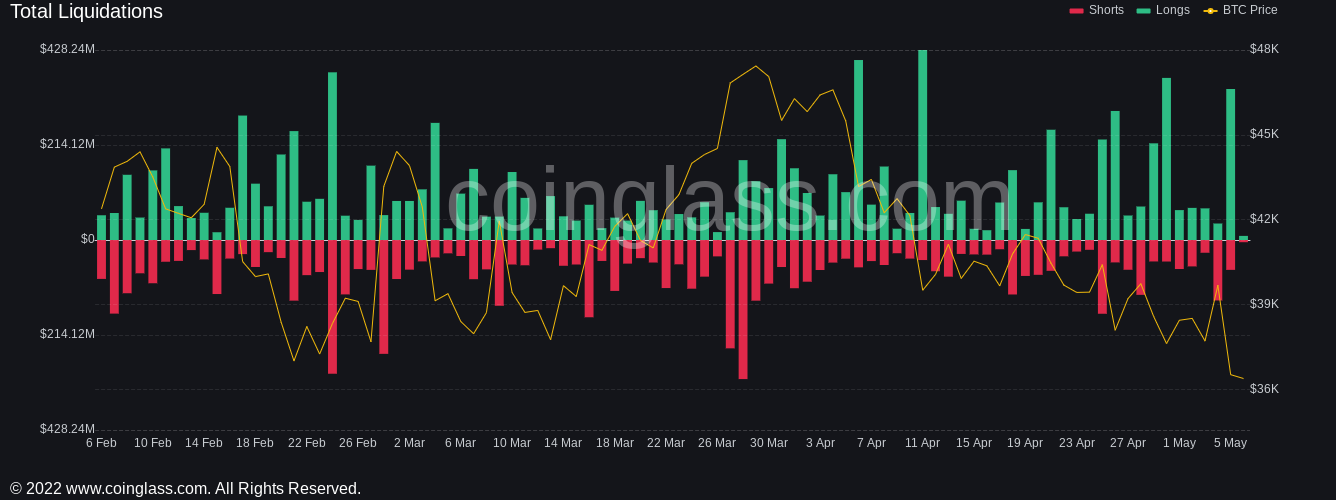The image size is (1336, 500).
Task: Click the 18 Feb date label
Action: 255,443
